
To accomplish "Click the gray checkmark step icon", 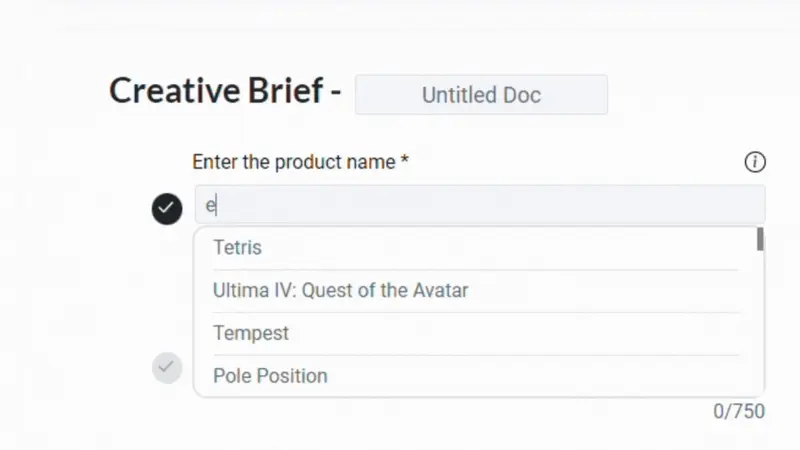I will 167,368.
